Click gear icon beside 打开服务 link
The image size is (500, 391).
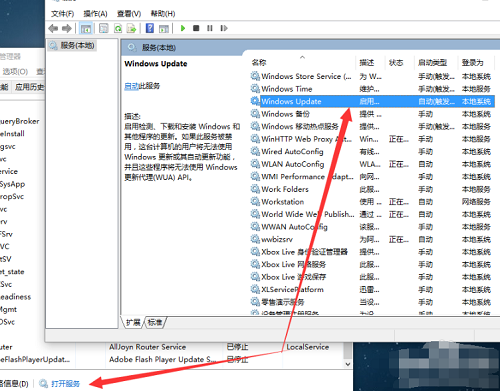click(x=43, y=384)
